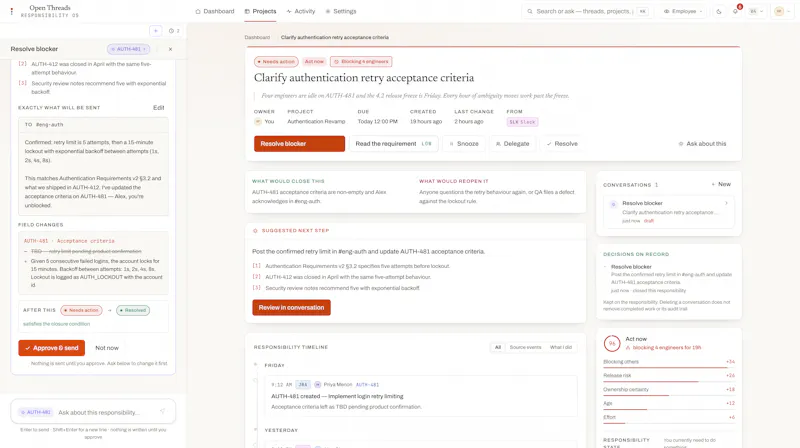
Task: Collapse the Yesterday timeline group
Action: tap(256, 430)
